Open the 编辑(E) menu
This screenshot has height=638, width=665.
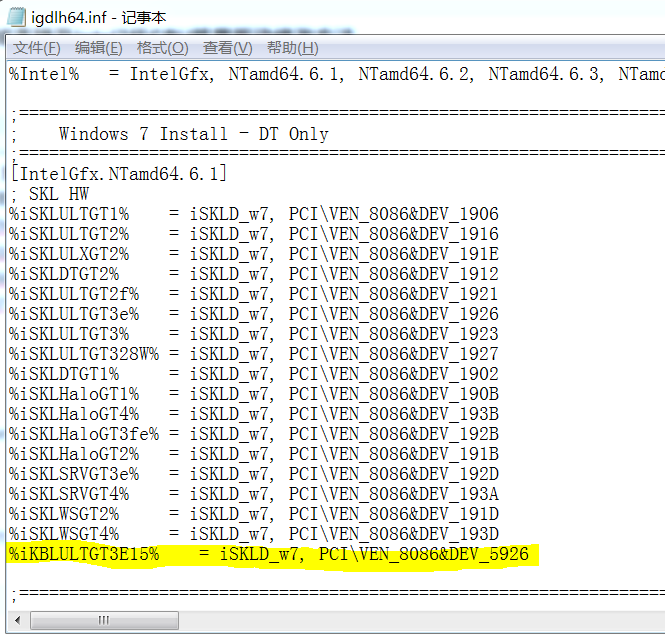pos(99,48)
